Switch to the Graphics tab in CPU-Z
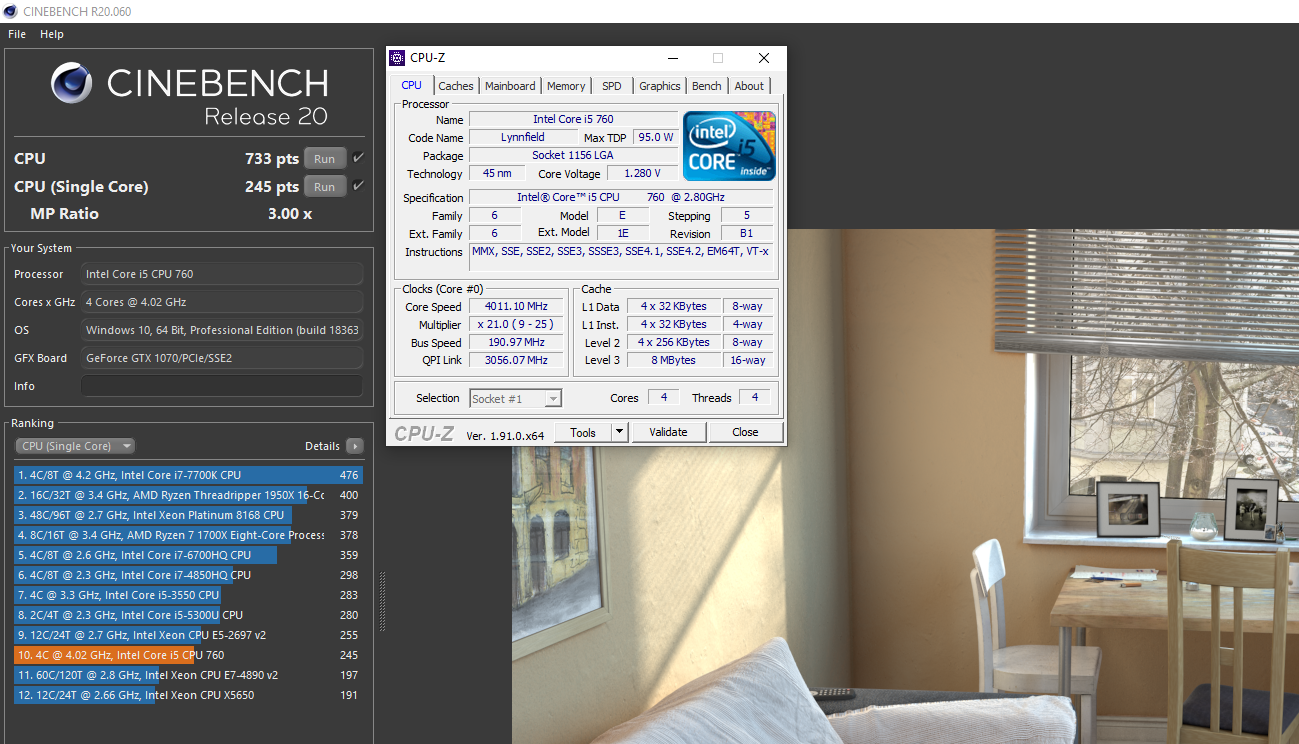1299x744 pixels. pyautogui.click(x=660, y=86)
